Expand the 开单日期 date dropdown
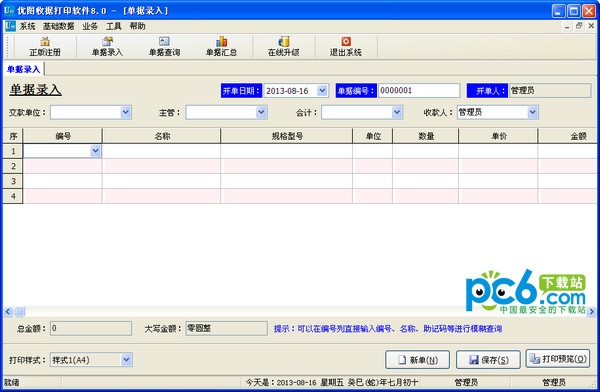Image resolution: width=600 pixels, height=392 pixels. [x=322, y=91]
